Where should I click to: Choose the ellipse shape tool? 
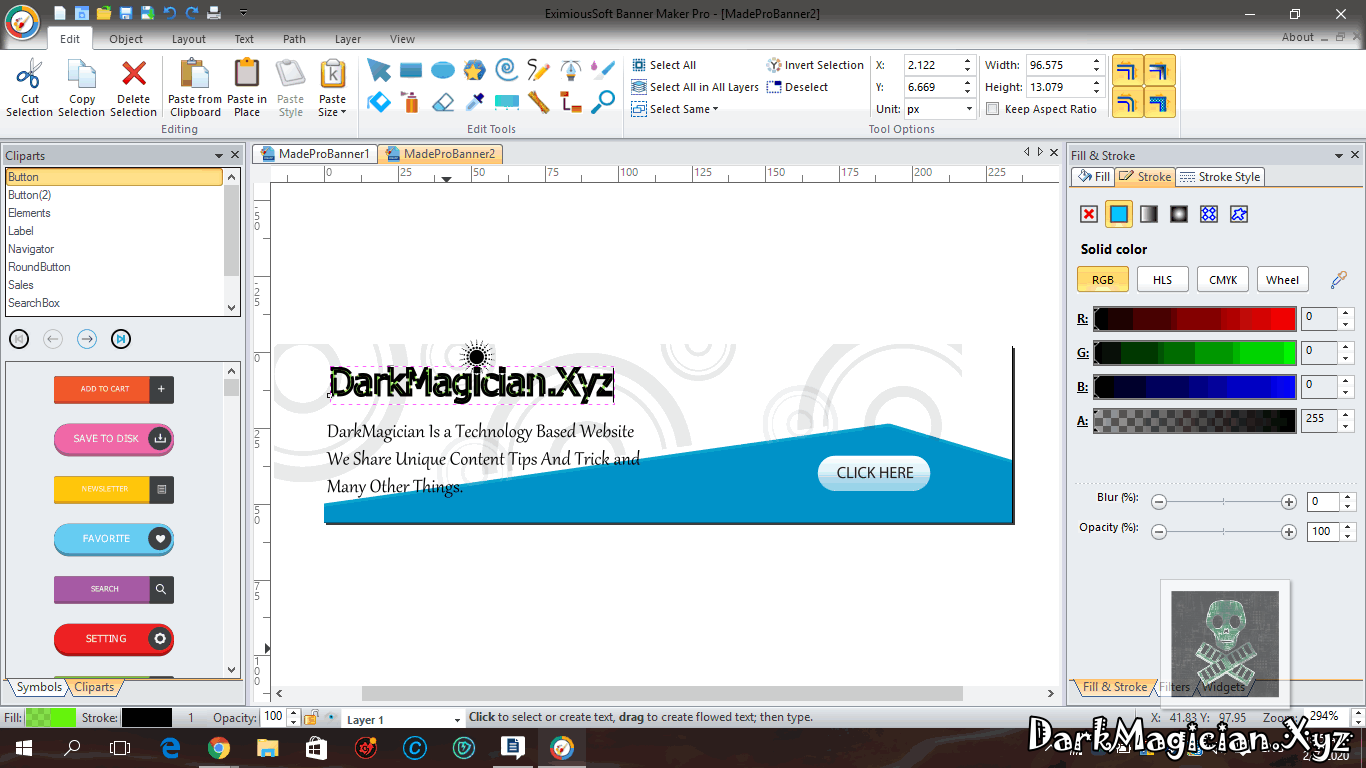pos(443,70)
